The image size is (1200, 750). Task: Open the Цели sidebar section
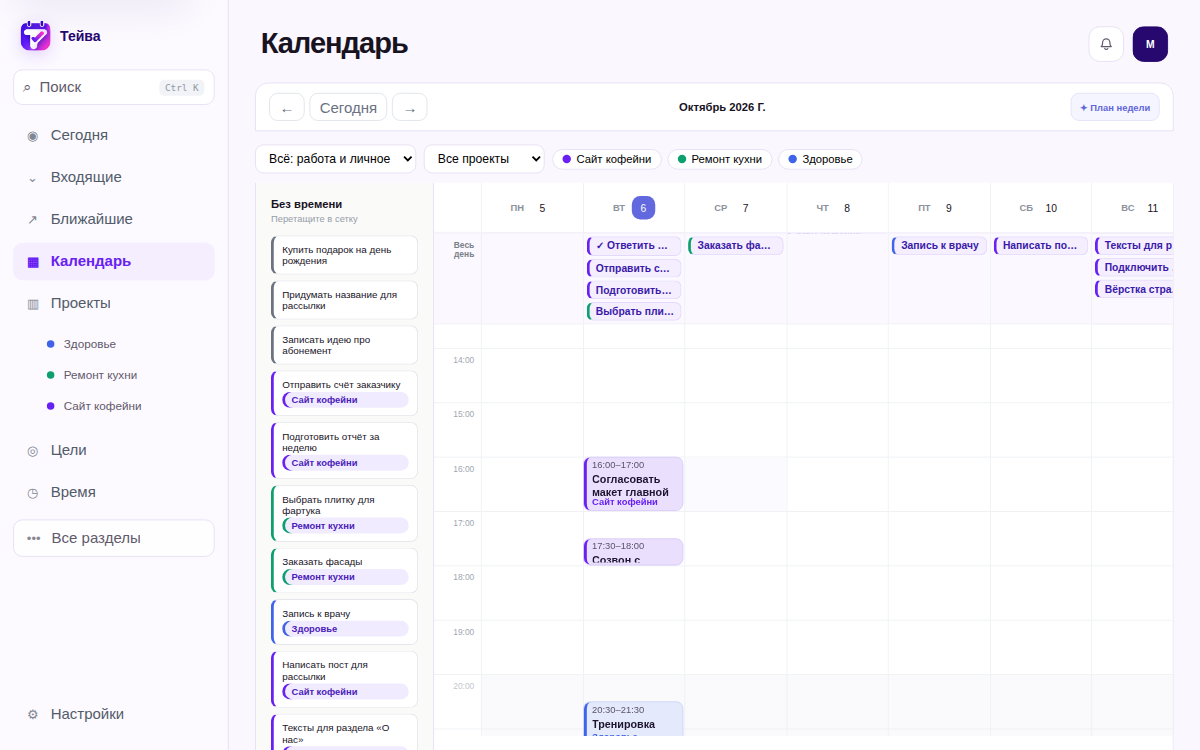tap(114, 451)
